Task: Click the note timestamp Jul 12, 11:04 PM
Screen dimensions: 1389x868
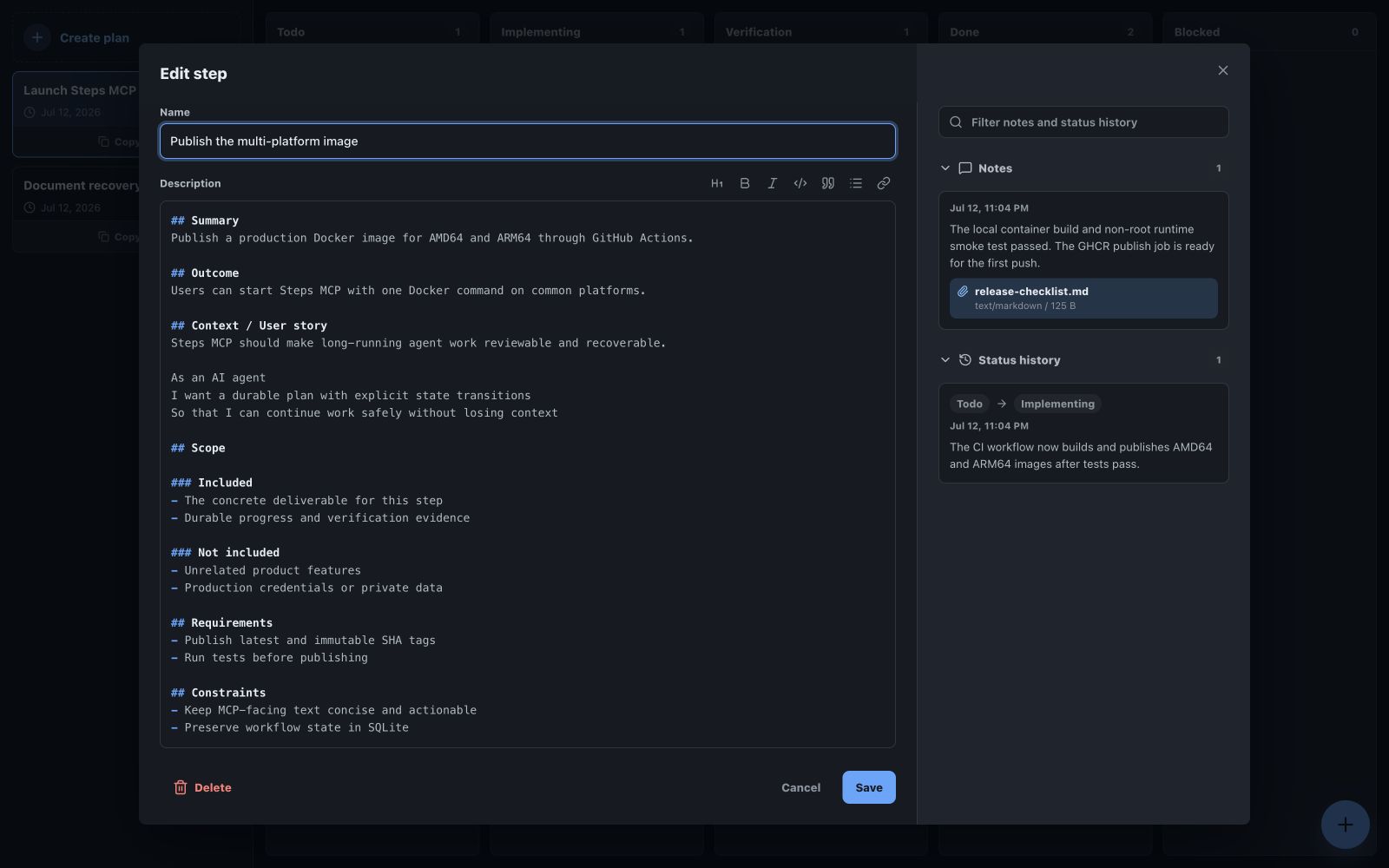Action: tap(989, 208)
